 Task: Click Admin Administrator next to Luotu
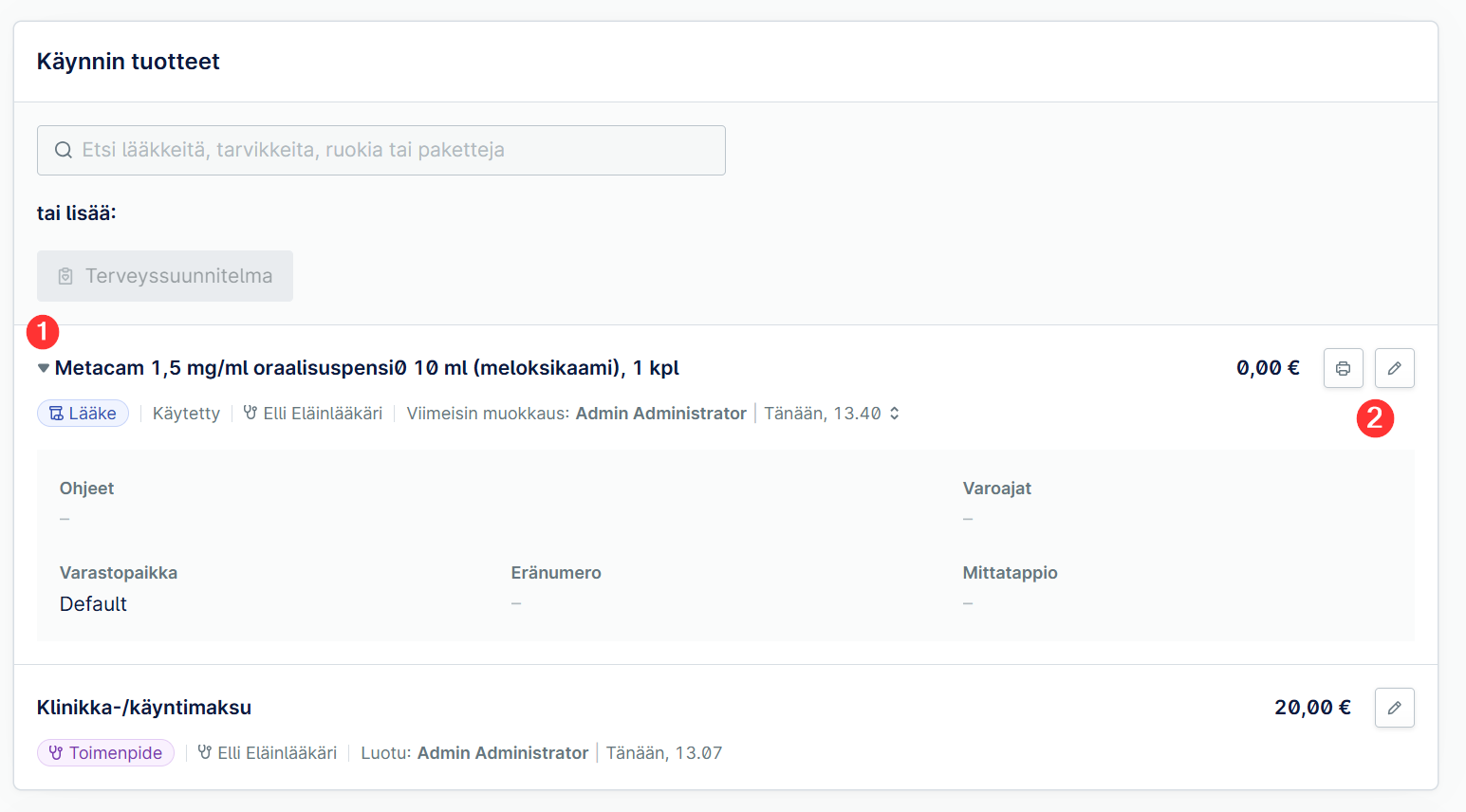click(503, 753)
